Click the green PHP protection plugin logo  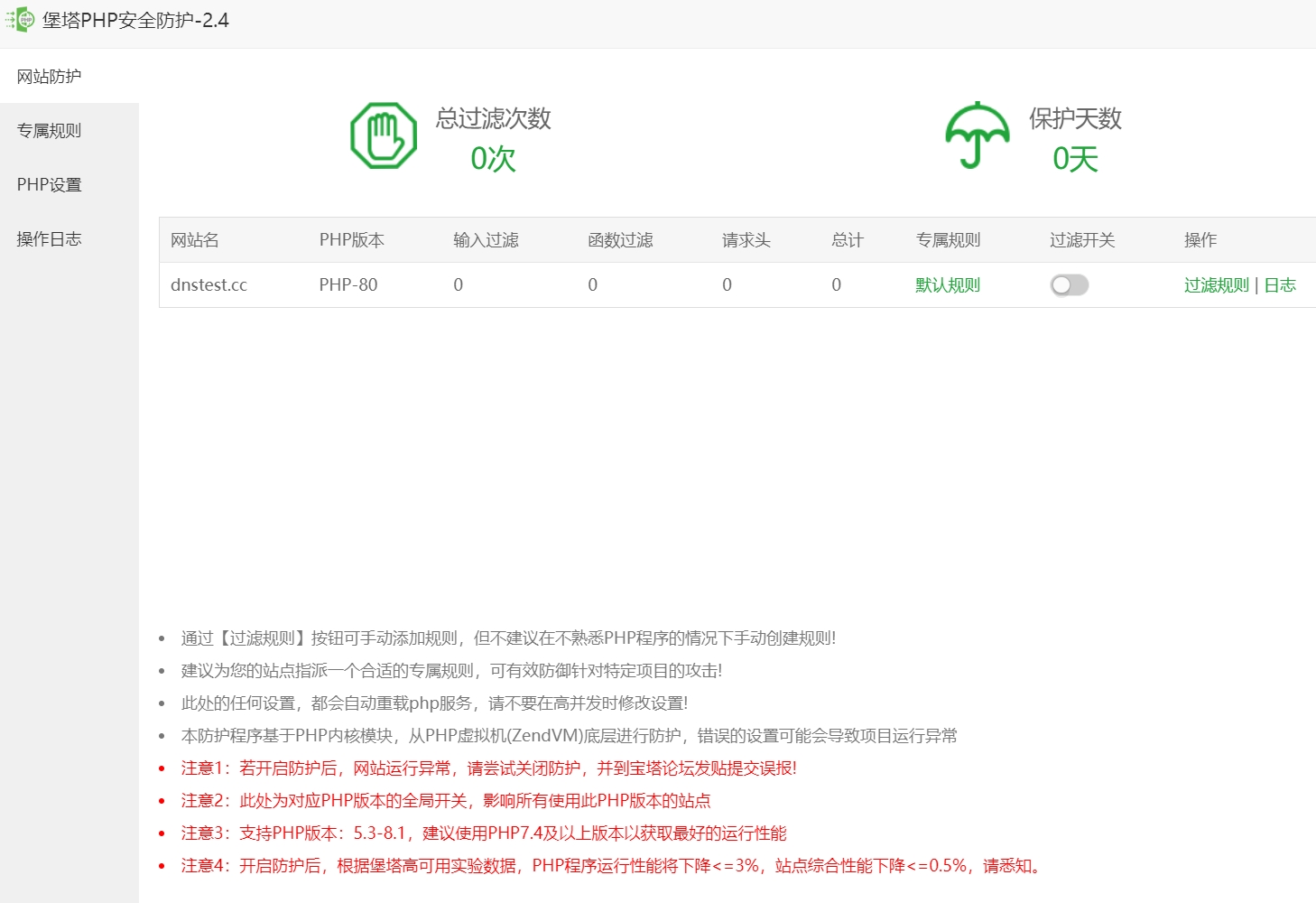tap(20, 19)
